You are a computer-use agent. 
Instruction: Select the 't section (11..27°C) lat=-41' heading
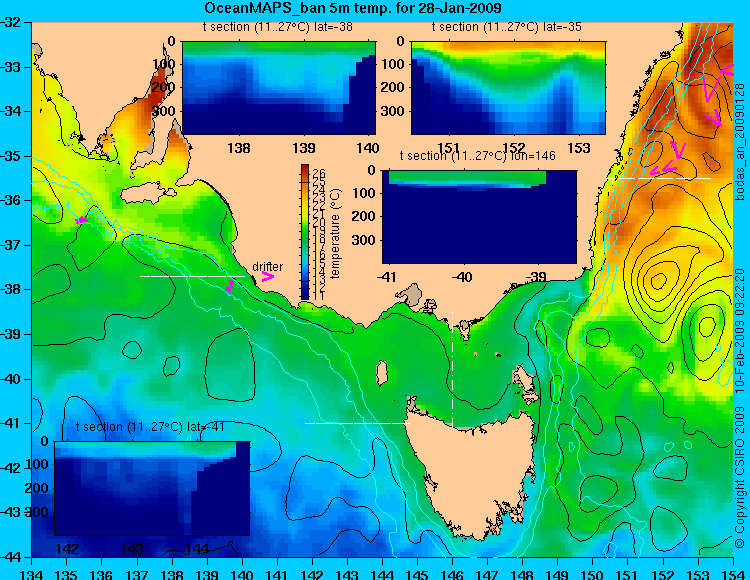coord(150,427)
